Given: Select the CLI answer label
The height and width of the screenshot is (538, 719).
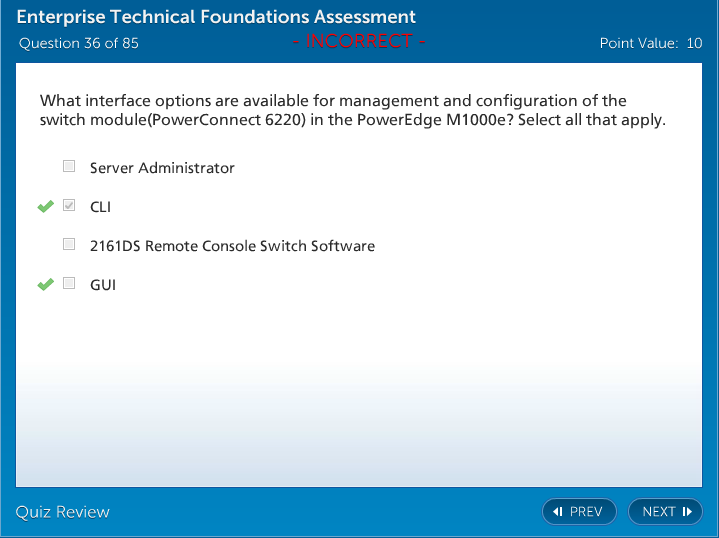Looking at the screenshot, I should click(x=101, y=207).
